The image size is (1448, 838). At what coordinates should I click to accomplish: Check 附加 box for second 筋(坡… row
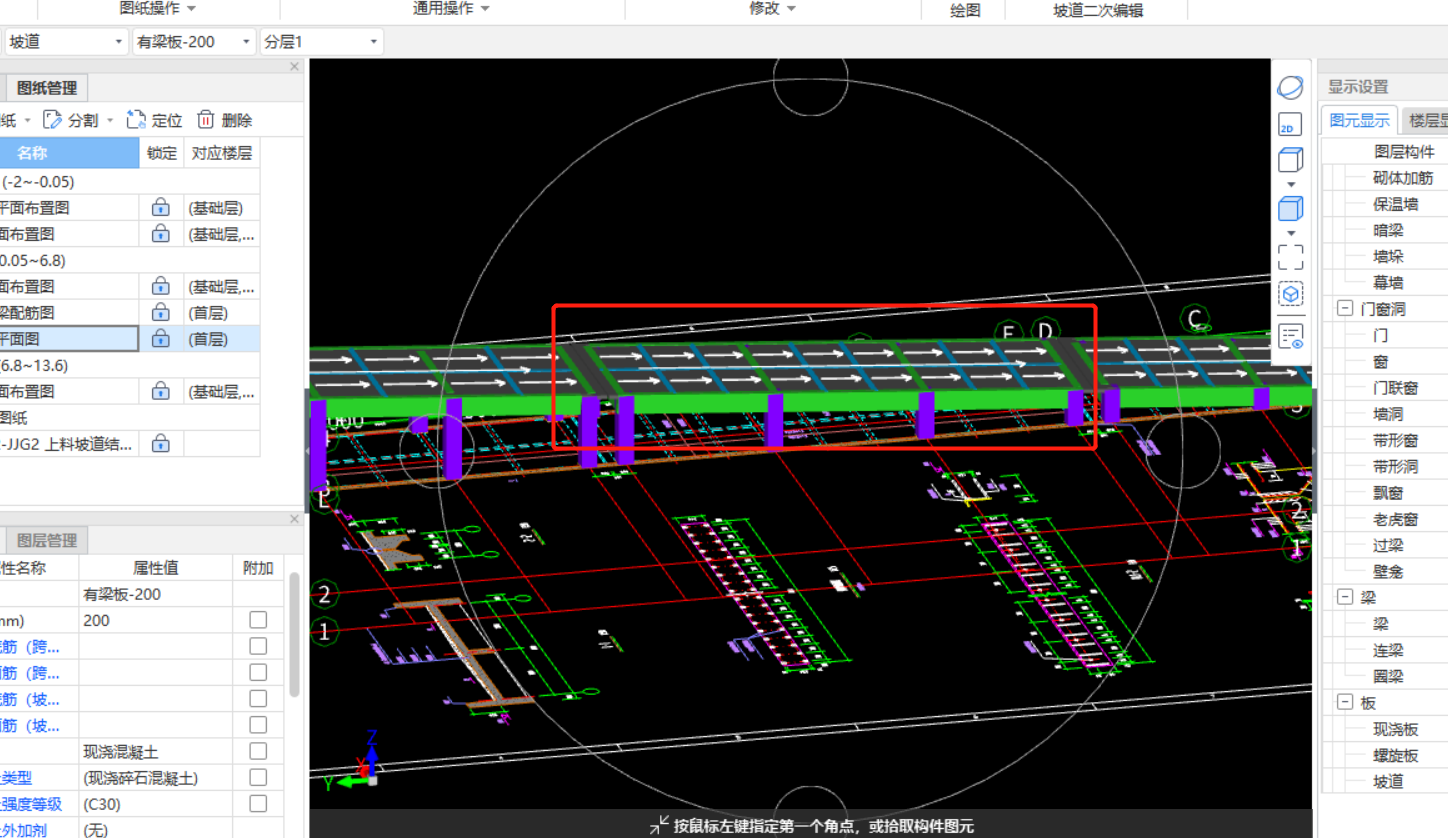[x=258, y=724]
